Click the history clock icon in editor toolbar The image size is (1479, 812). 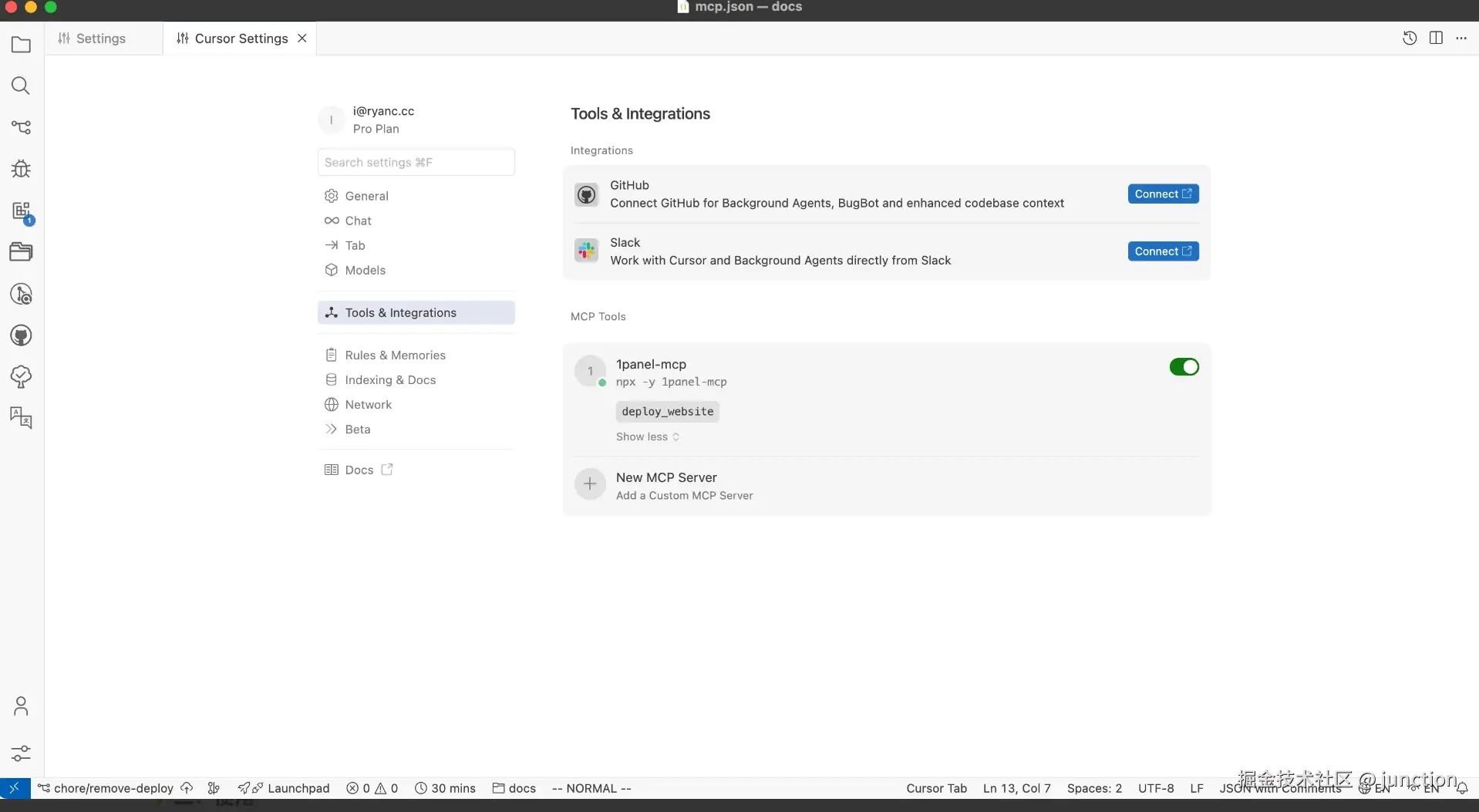tap(1410, 39)
